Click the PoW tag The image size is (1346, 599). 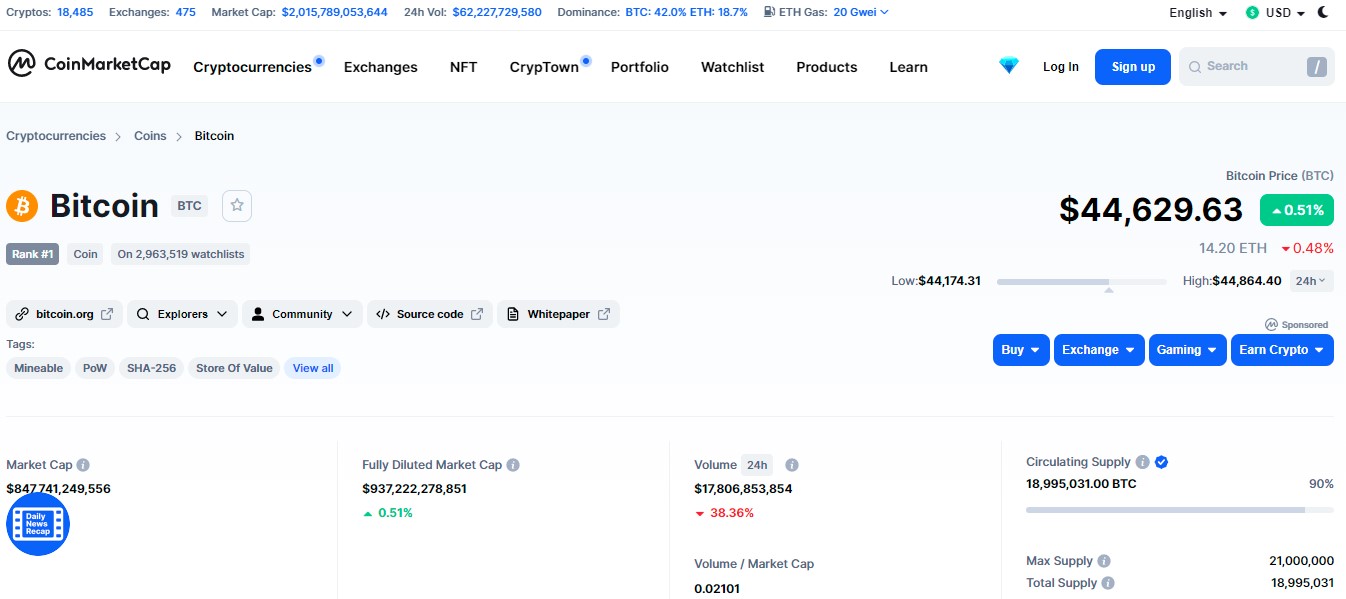point(95,368)
